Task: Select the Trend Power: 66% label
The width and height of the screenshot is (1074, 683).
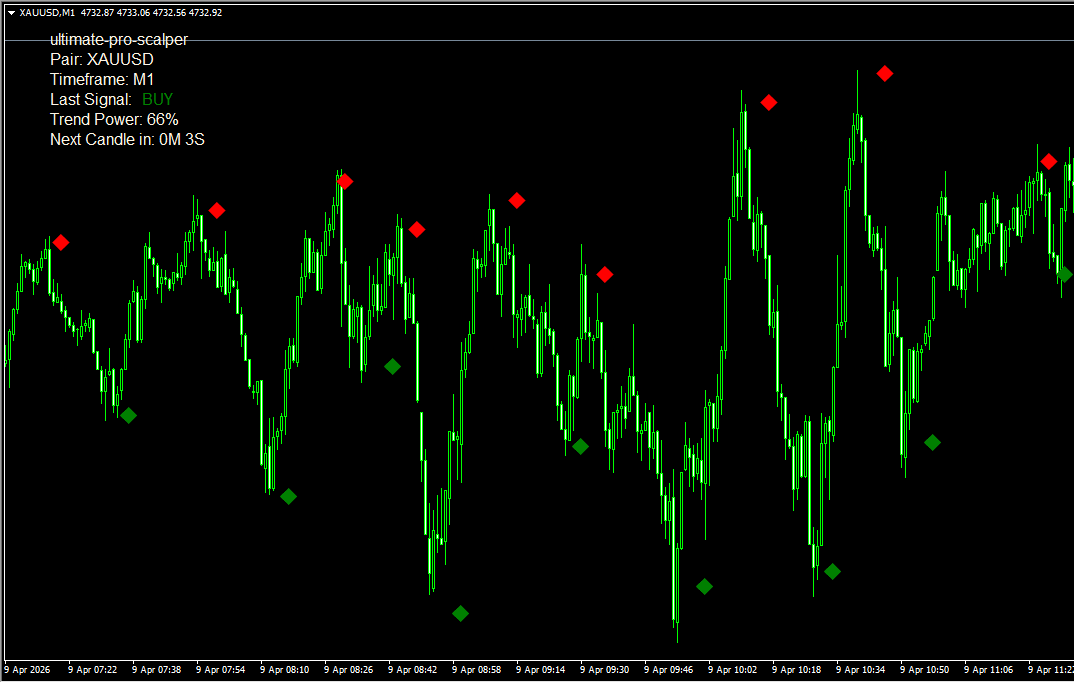Action: [114, 119]
